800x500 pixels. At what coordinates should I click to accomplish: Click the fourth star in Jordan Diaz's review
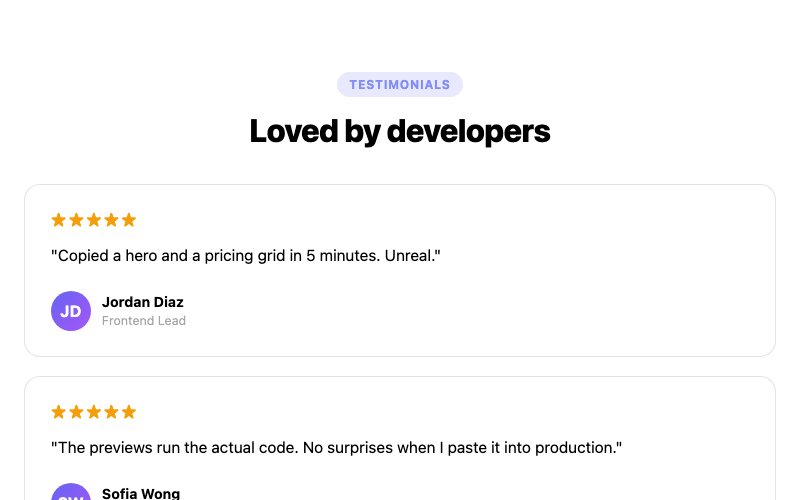(x=111, y=220)
